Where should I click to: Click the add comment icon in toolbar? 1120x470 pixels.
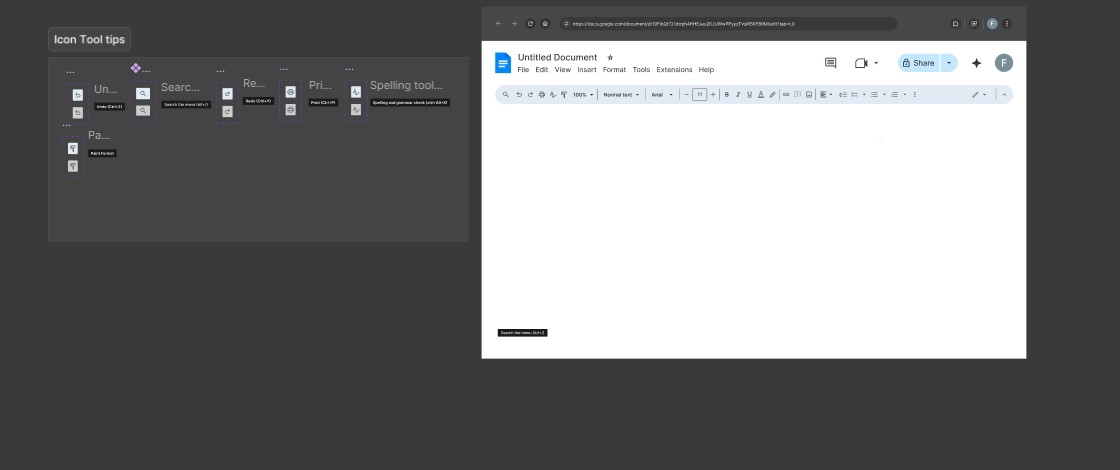tap(797, 94)
